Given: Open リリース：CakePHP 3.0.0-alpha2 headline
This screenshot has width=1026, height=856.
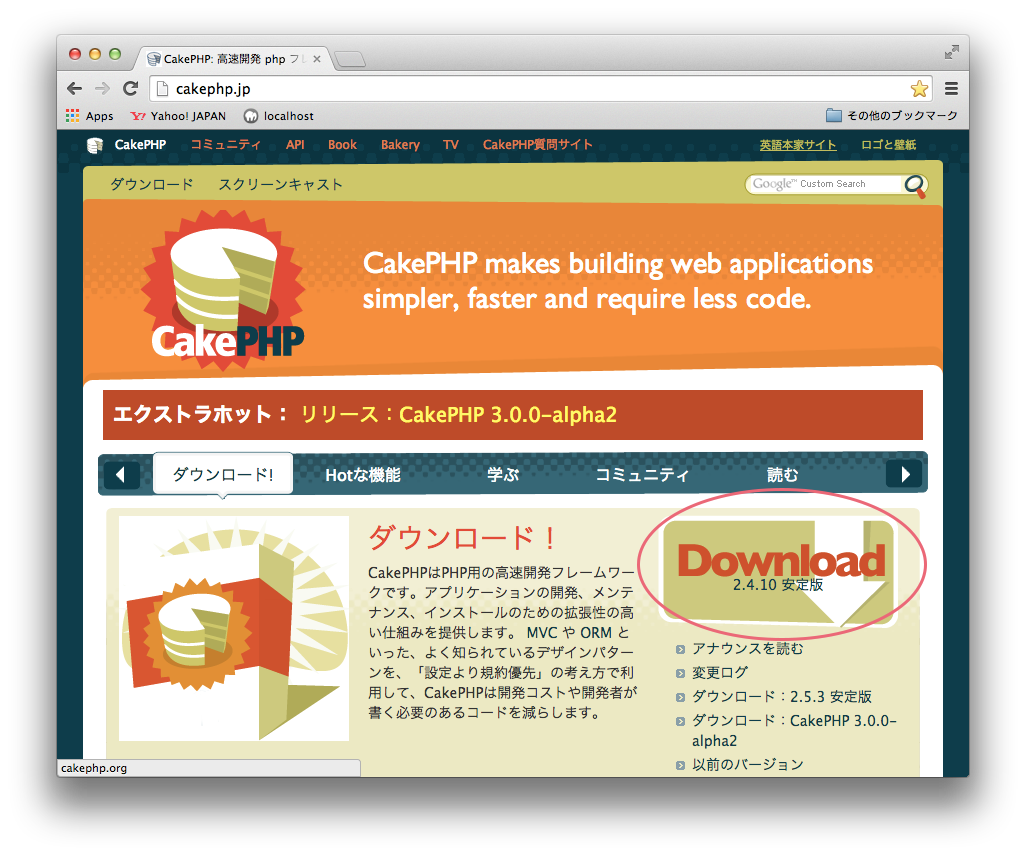Looking at the screenshot, I should (x=458, y=415).
